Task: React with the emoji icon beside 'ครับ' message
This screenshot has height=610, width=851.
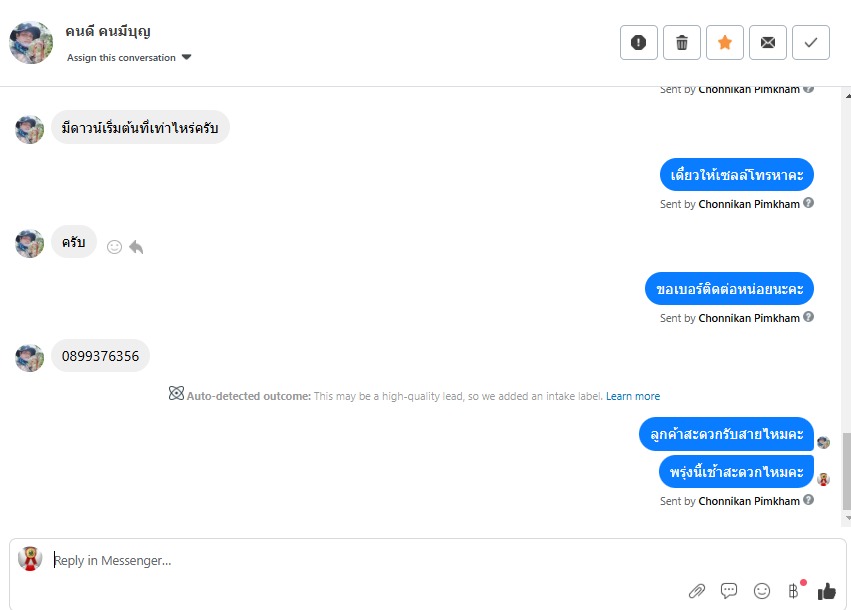Action: click(114, 246)
